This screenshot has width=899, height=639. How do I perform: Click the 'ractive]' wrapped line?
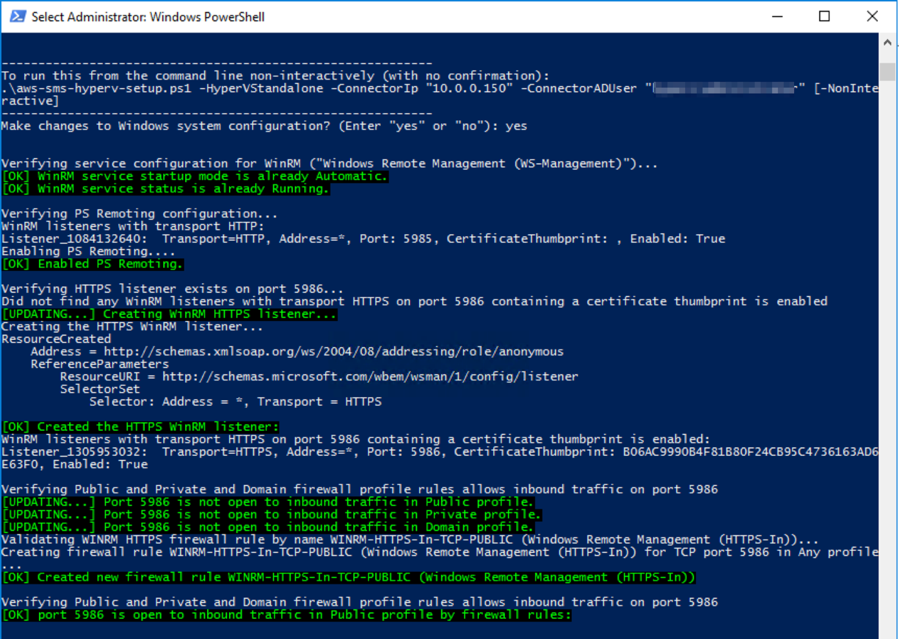coord(30,101)
